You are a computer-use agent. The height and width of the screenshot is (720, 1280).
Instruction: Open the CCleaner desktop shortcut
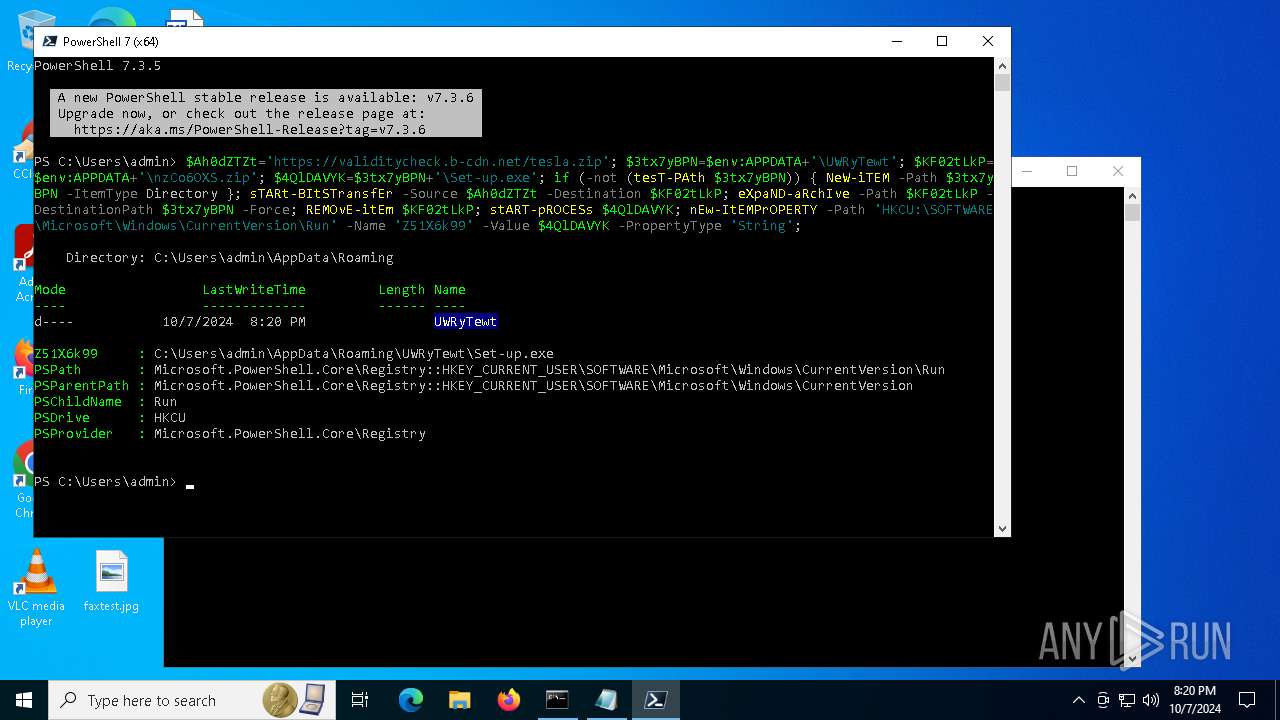(x=22, y=150)
